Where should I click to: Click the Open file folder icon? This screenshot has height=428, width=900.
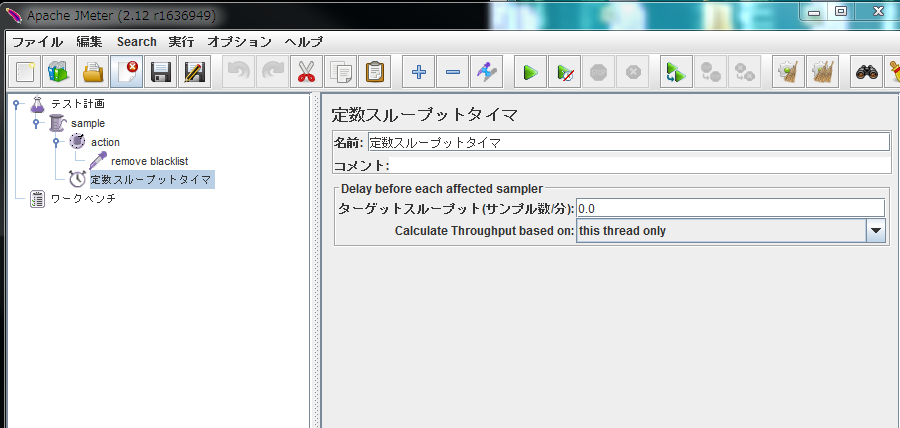92,72
